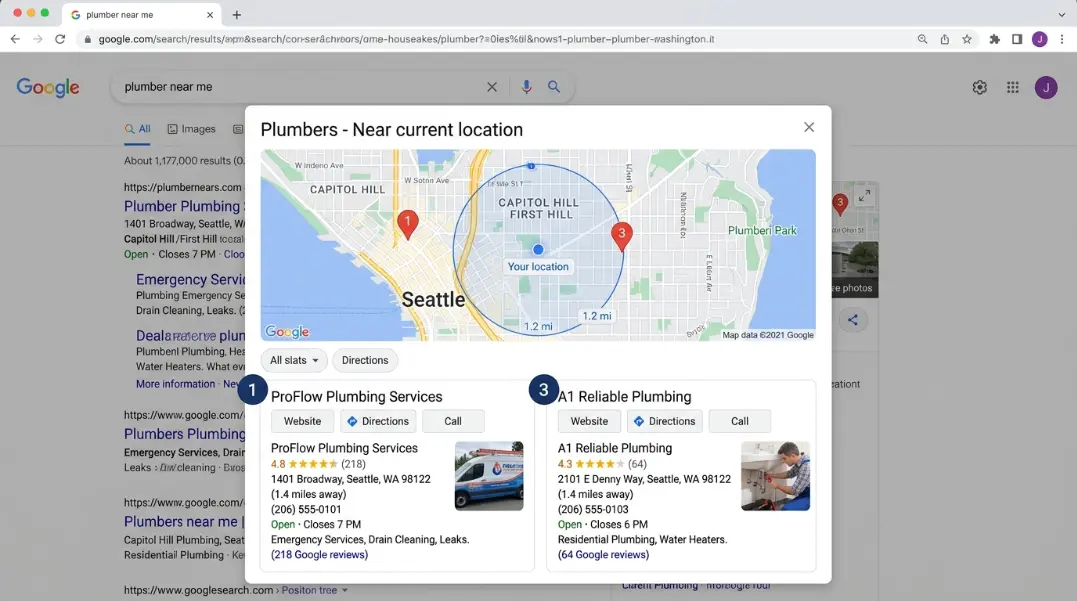Viewport: 1077px width, 601px height.
Task: Open the 'Plumbers near me' result link
Action: [183, 521]
